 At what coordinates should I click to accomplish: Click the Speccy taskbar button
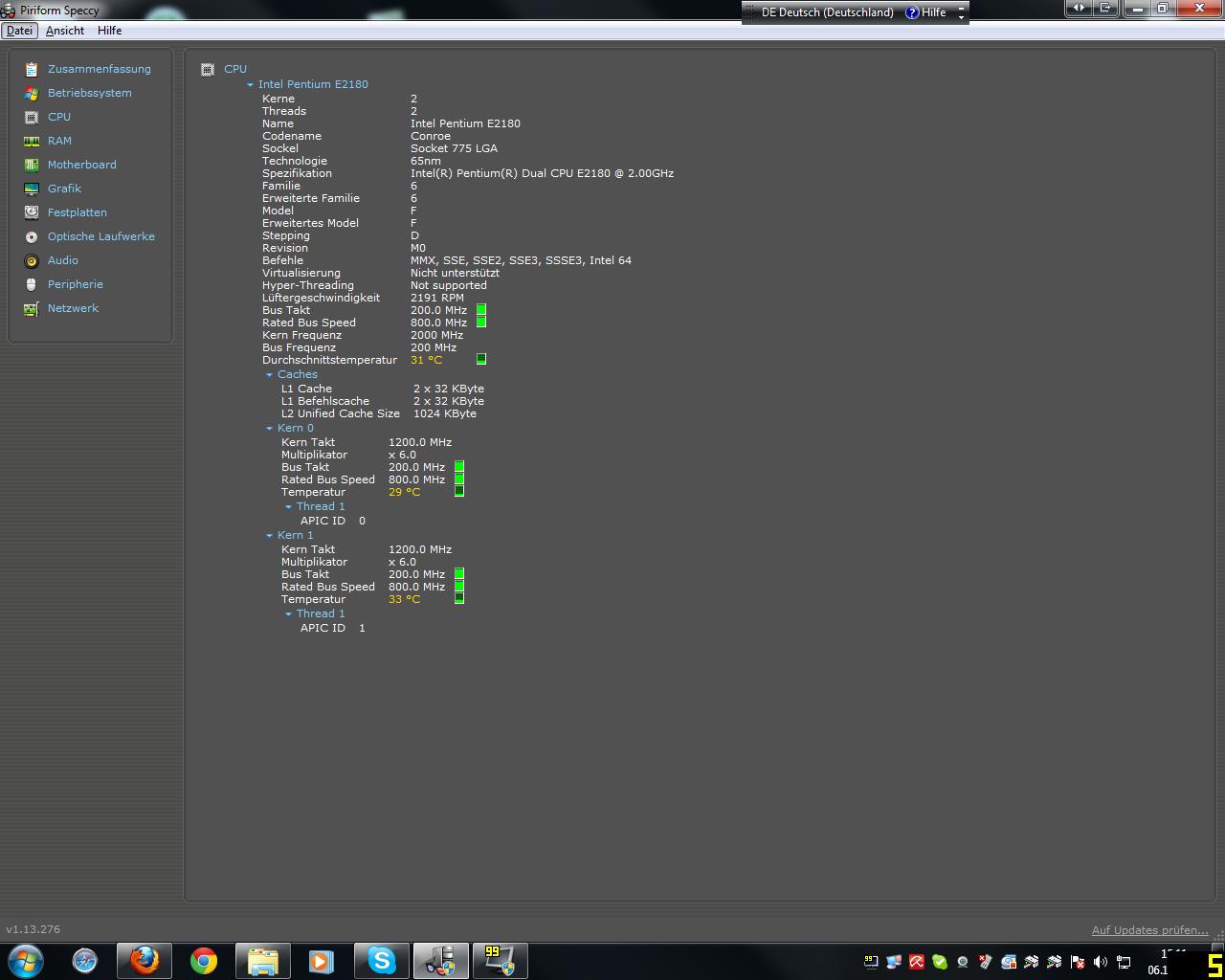(441, 961)
